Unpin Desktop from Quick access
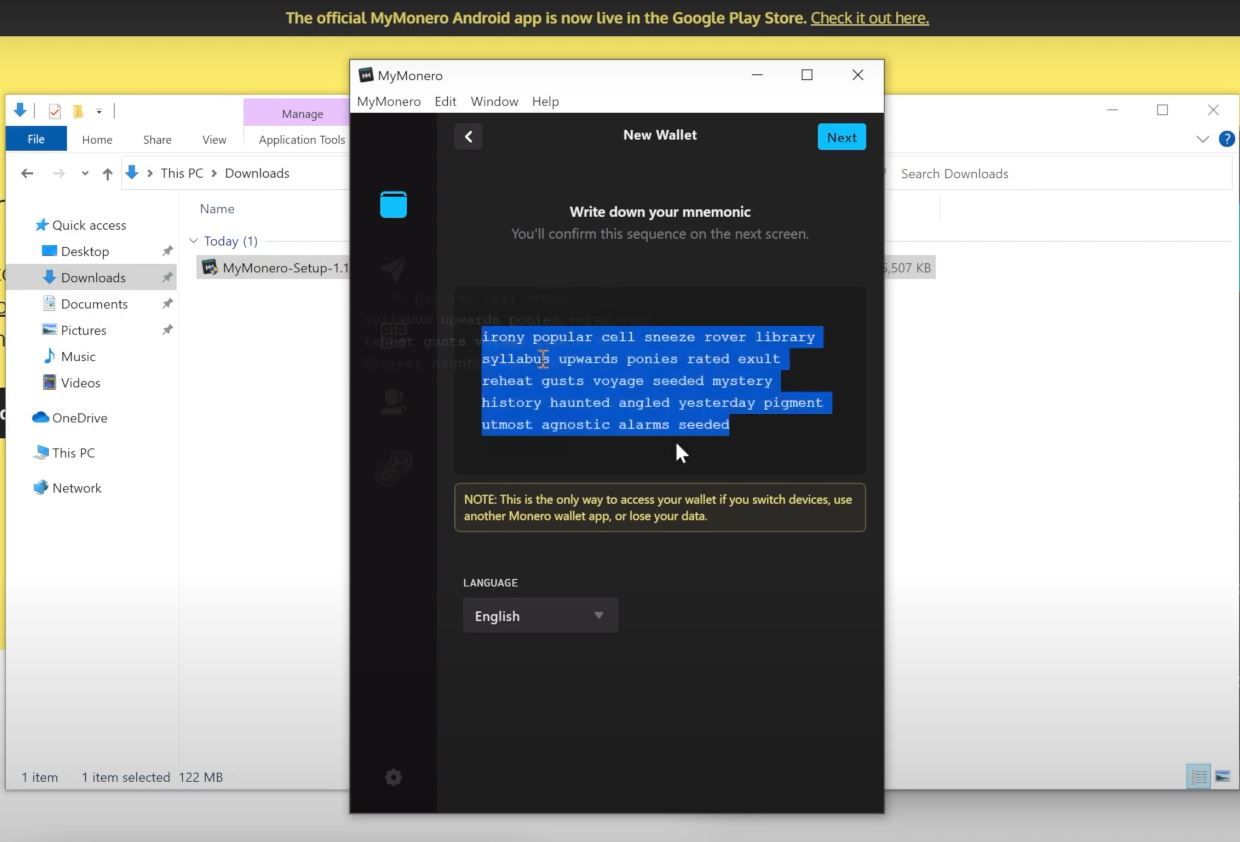1240x842 pixels. click(167, 251)
